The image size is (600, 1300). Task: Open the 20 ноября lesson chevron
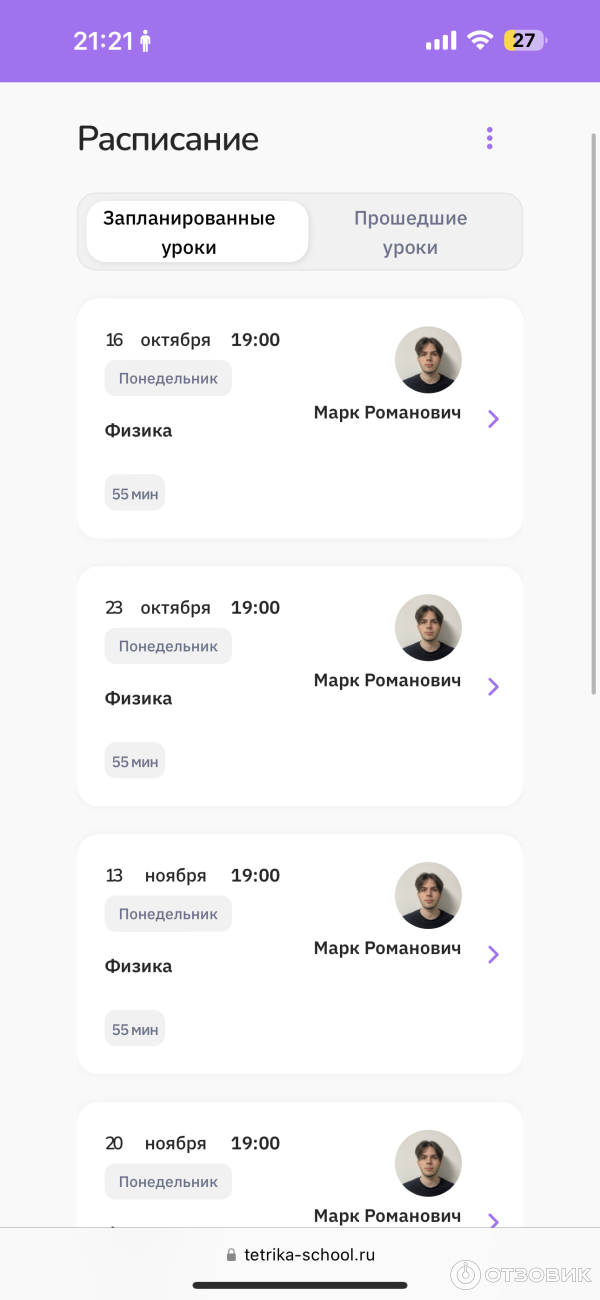point(493,1219)
